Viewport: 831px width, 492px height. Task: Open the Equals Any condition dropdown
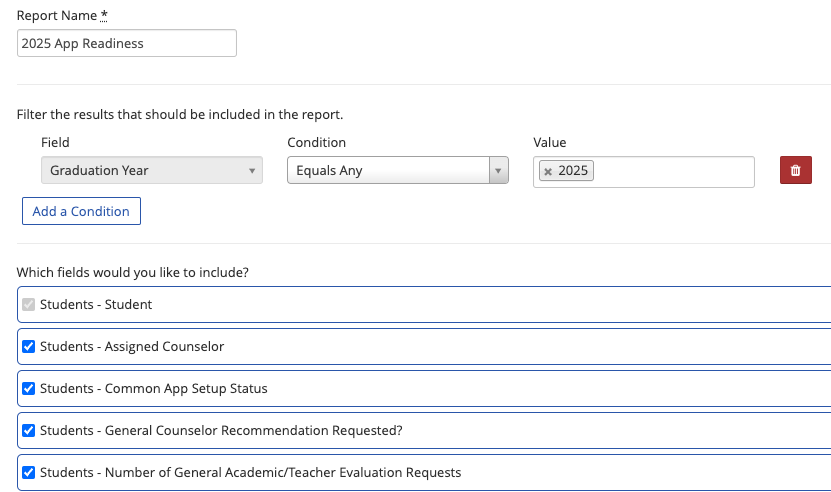(x=388, y=171)
